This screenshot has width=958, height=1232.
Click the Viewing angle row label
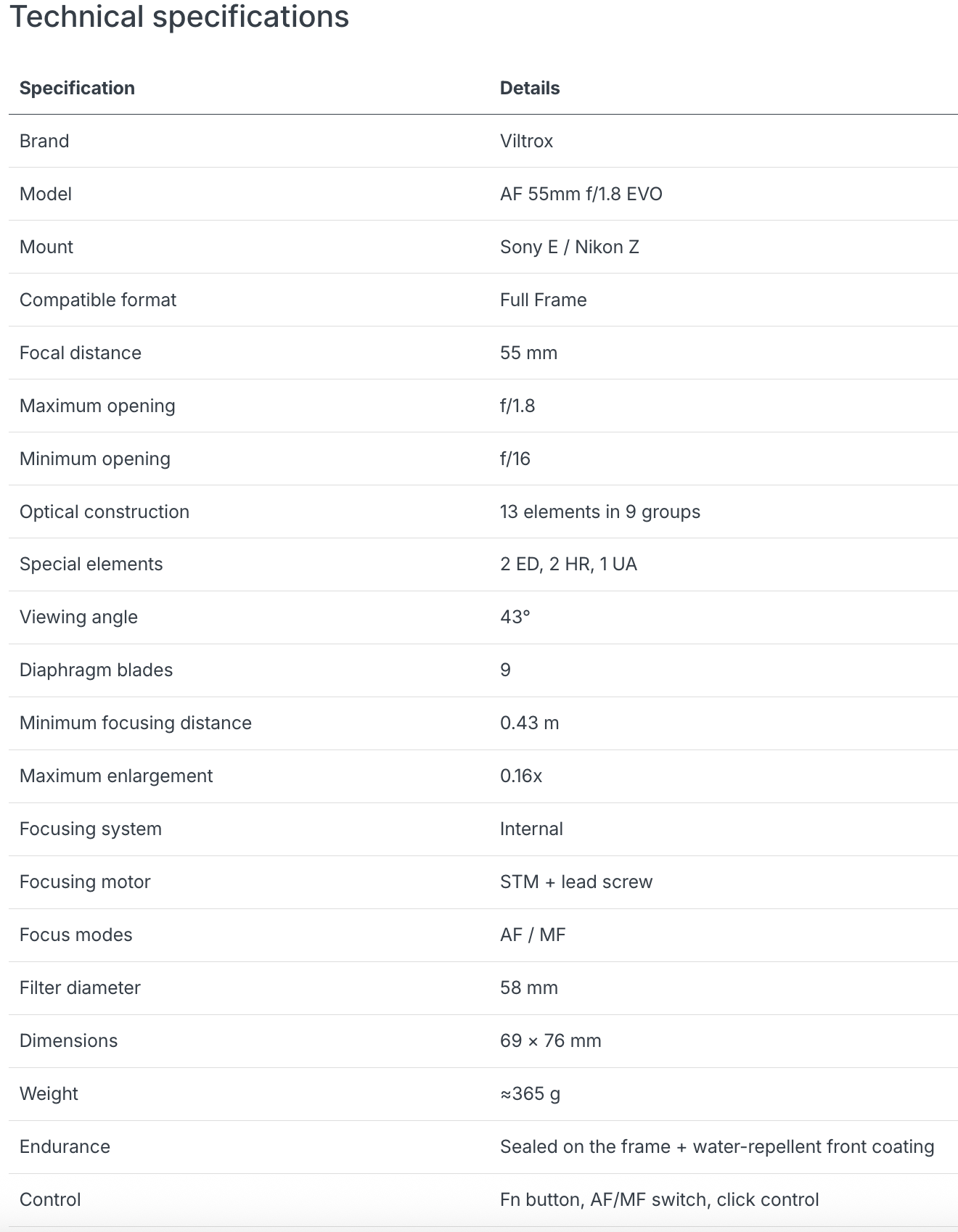pos(78,617)
